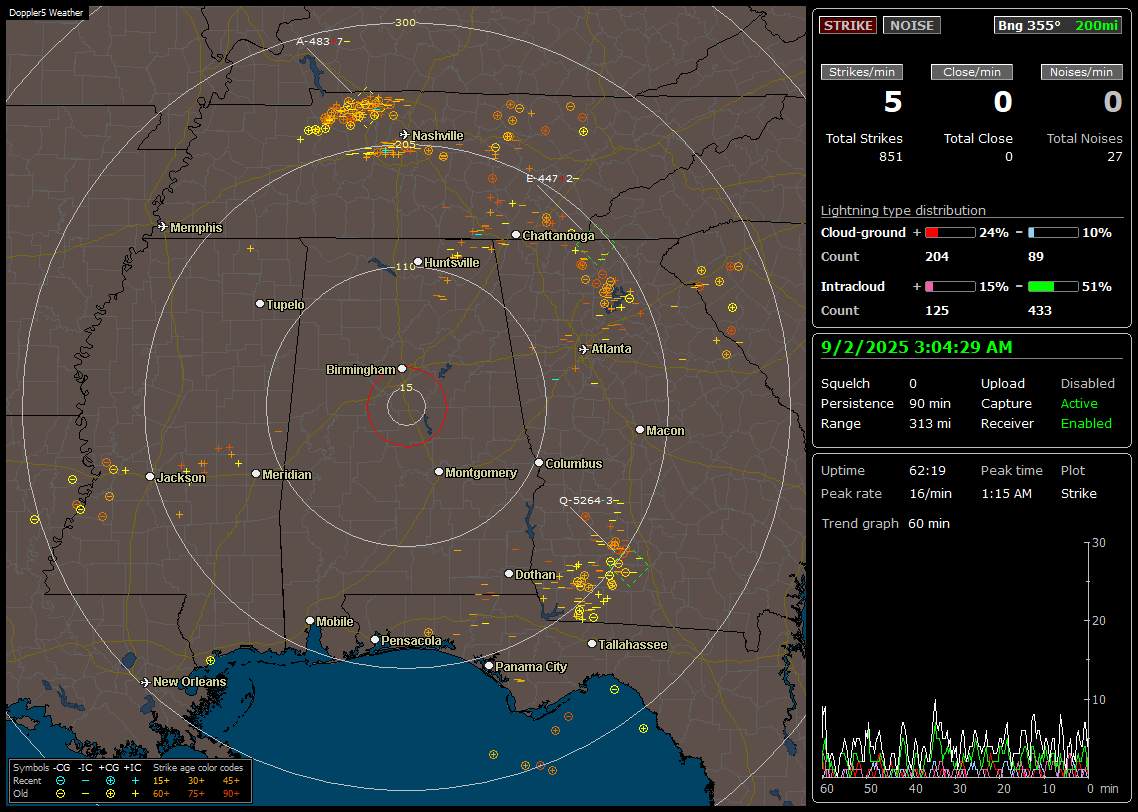The height and width of the screenshot is (812, 1138).
Task: Click the Meridian city marker
Action: [x=255, y=474]
